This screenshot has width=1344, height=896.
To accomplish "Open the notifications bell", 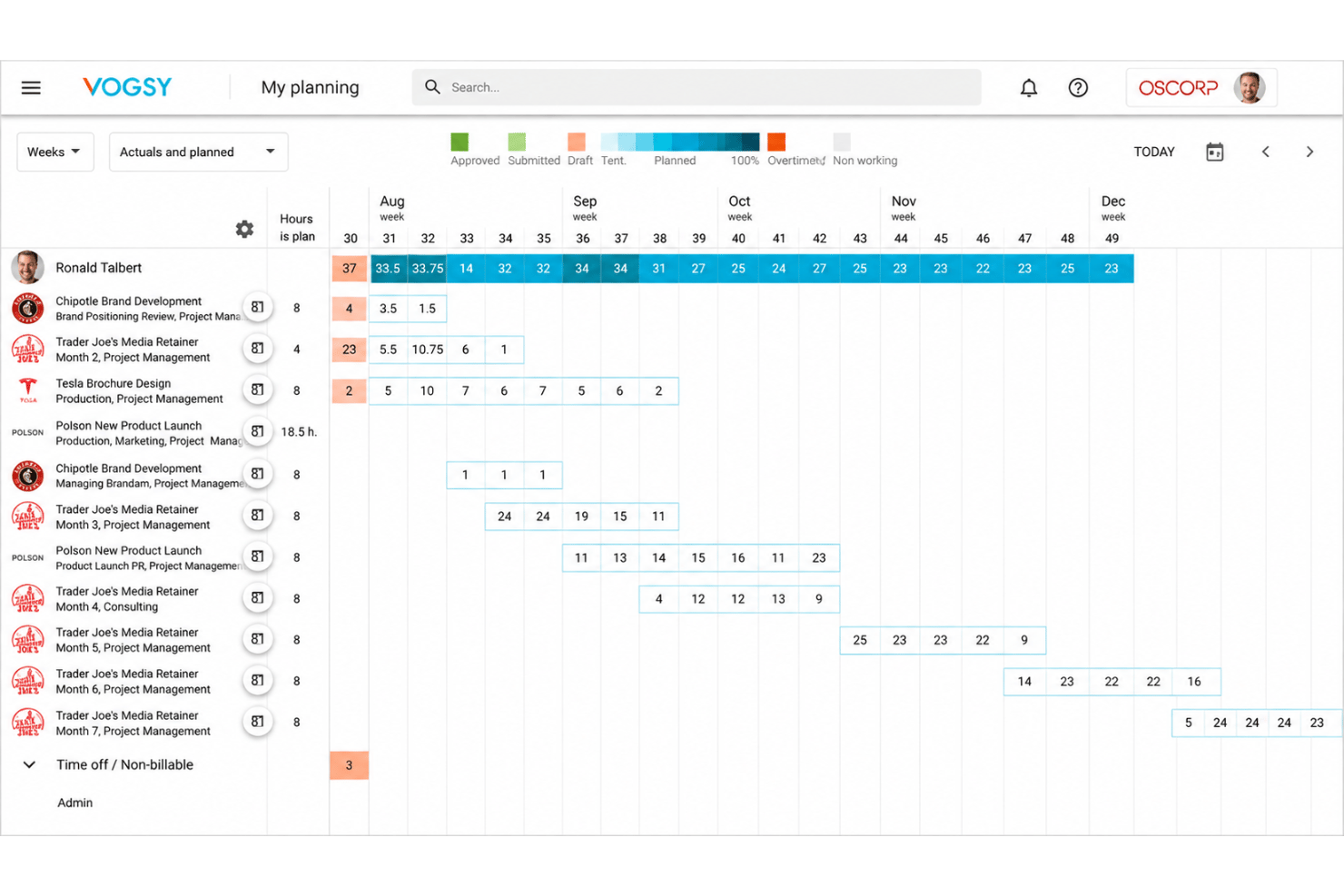I will [1028, 88].
